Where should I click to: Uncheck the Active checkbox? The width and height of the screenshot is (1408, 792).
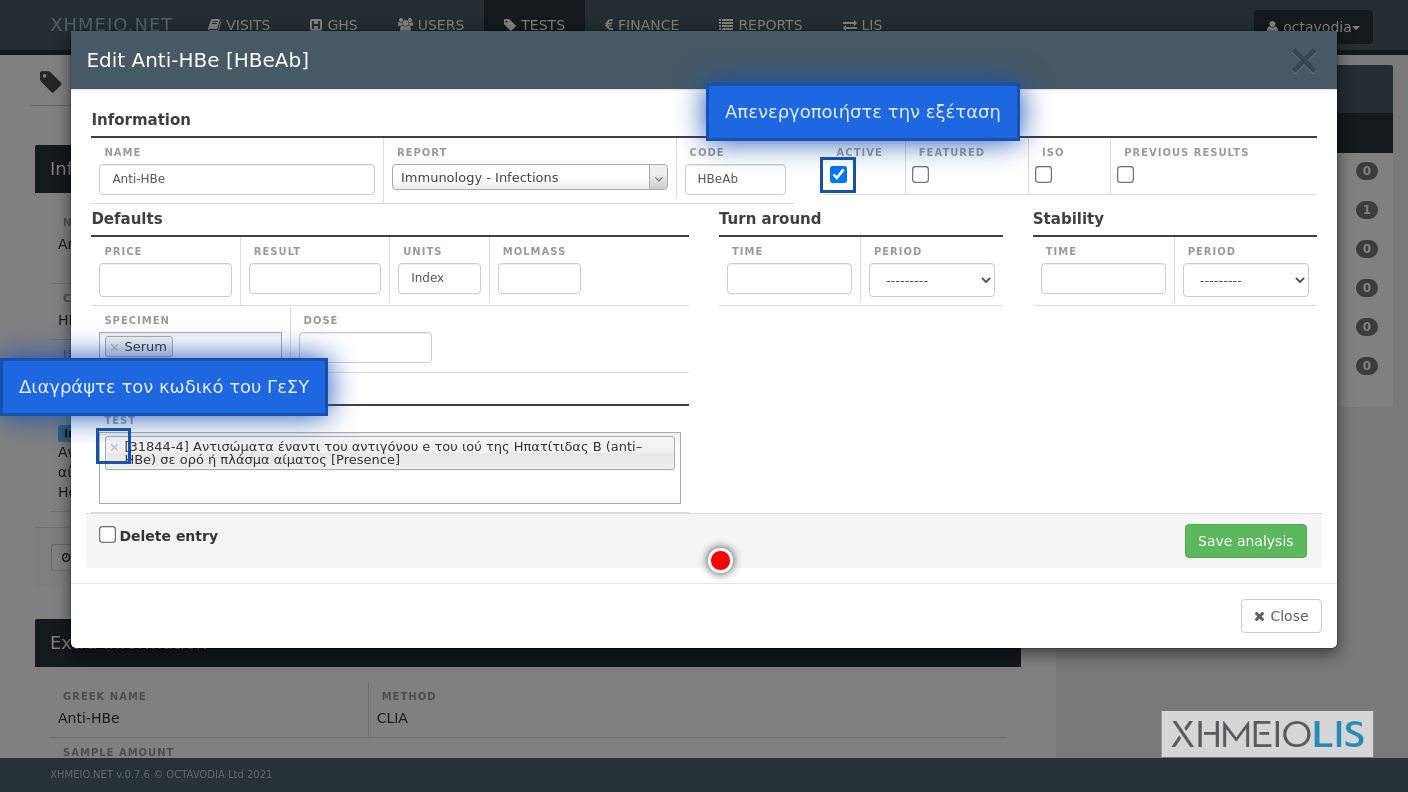(838, 175)
